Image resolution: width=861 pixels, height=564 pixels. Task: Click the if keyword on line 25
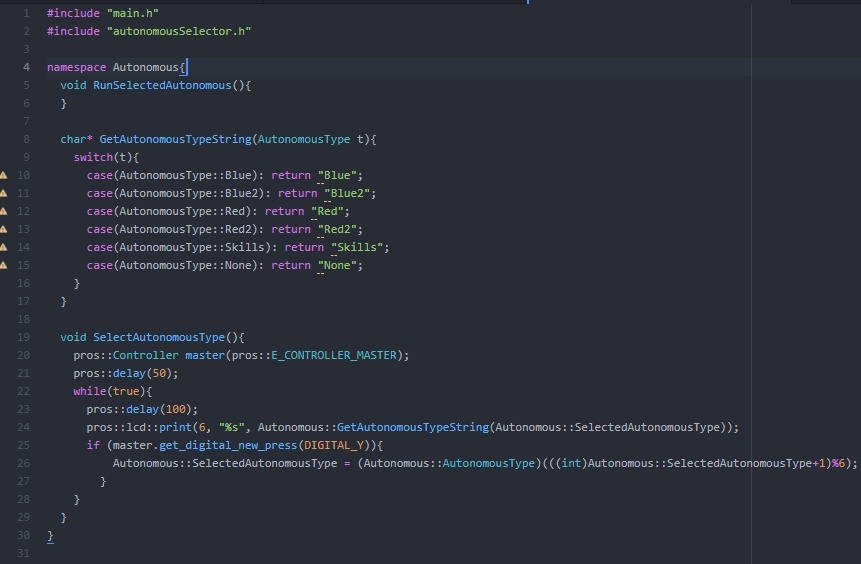(x=93, y=445)
